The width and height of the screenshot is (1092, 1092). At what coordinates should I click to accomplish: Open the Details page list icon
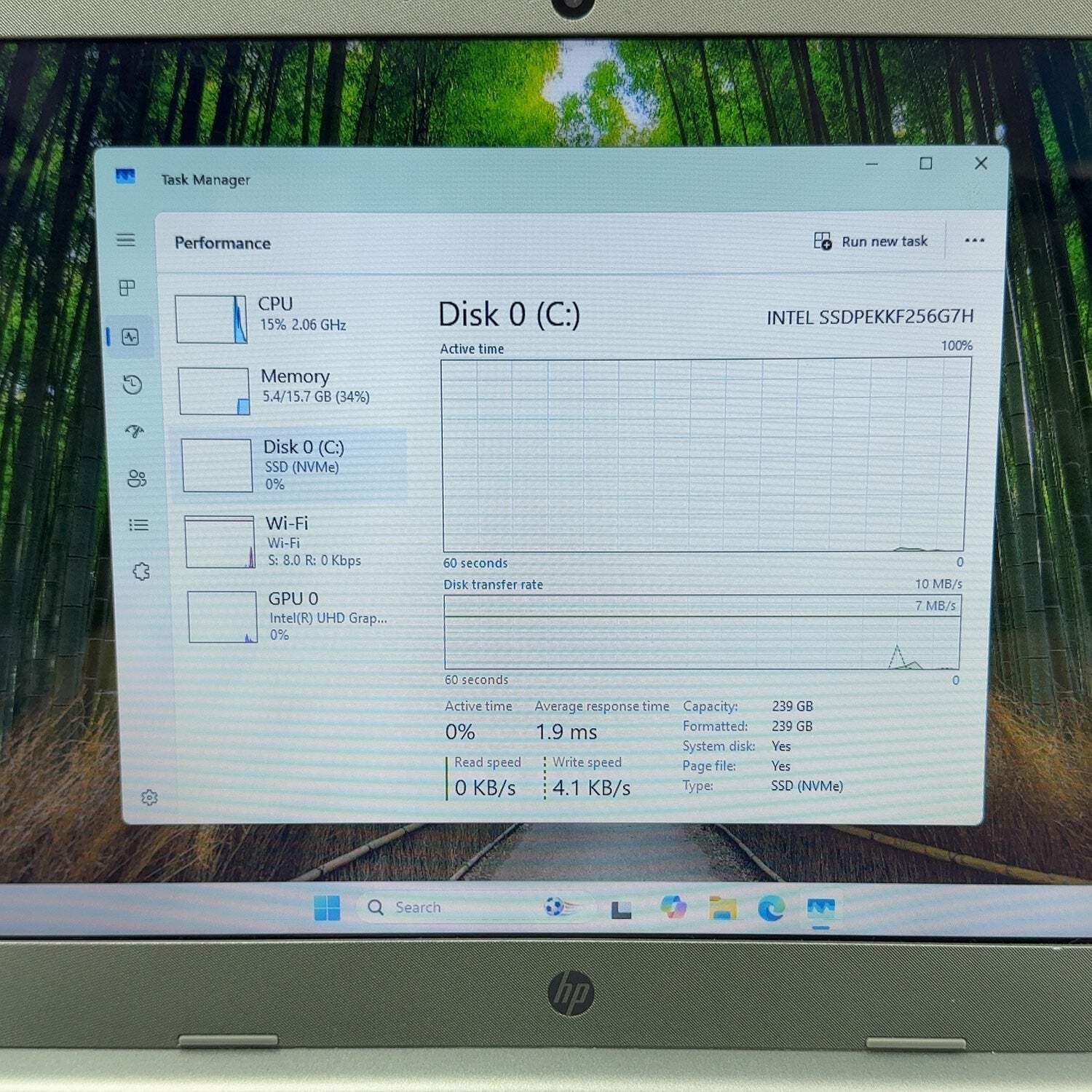[138, 525]
